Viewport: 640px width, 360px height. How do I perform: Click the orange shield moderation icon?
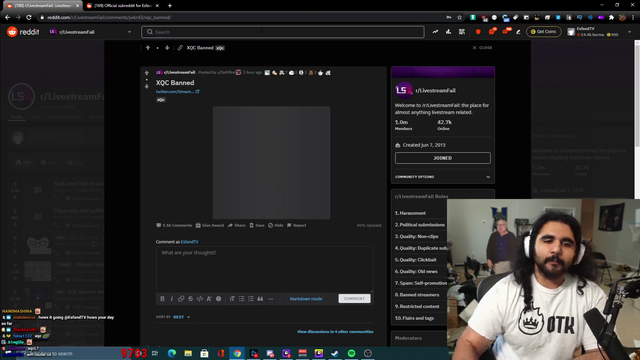(x=478, y=32)
